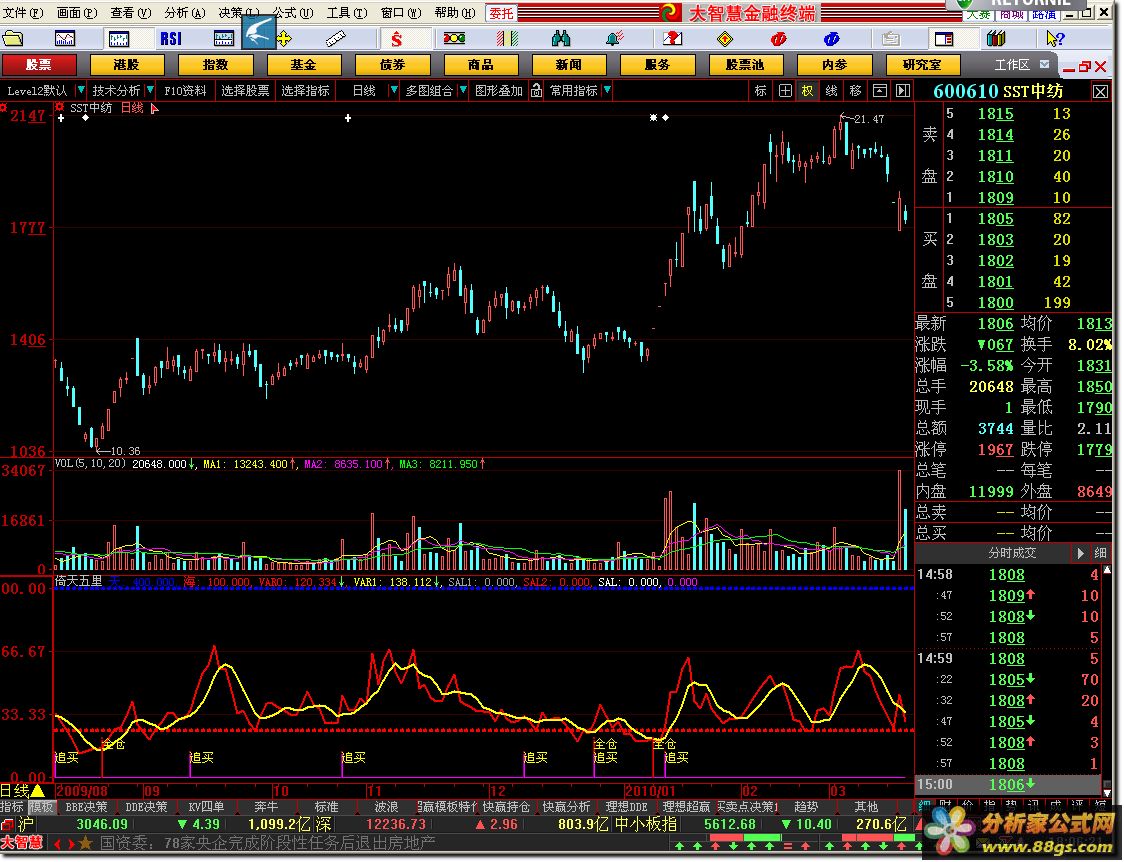Open the 文件(F) menu

[x=24, y=12]
